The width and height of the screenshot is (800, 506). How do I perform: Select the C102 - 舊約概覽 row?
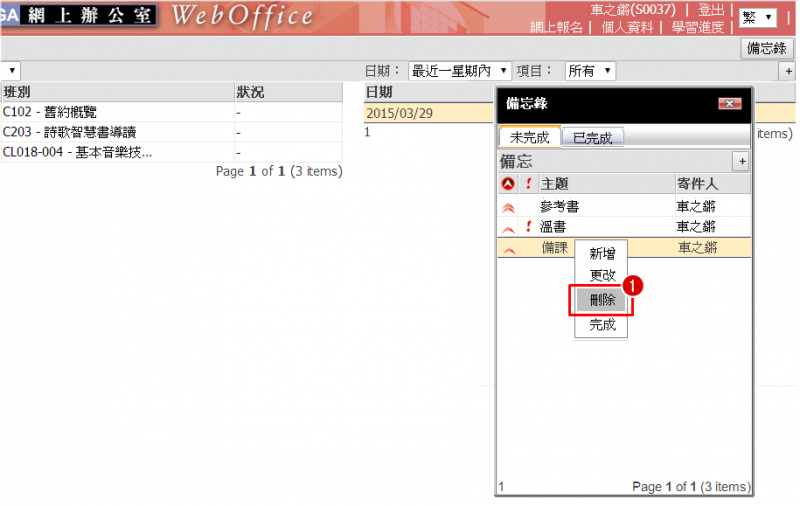pyautogui.click(x=171, y=112)
